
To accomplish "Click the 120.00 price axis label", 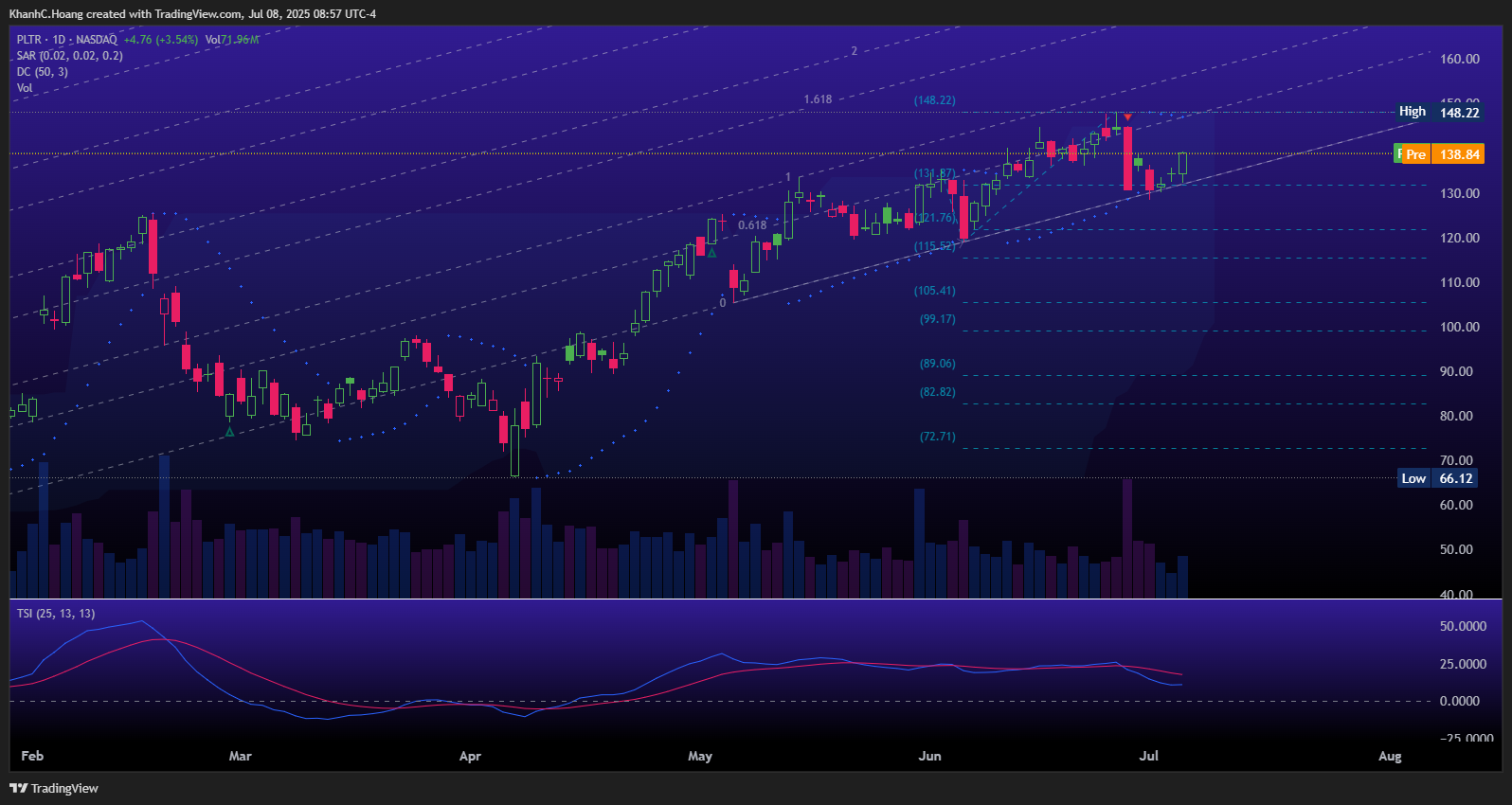I will (x=1460, y=238).
